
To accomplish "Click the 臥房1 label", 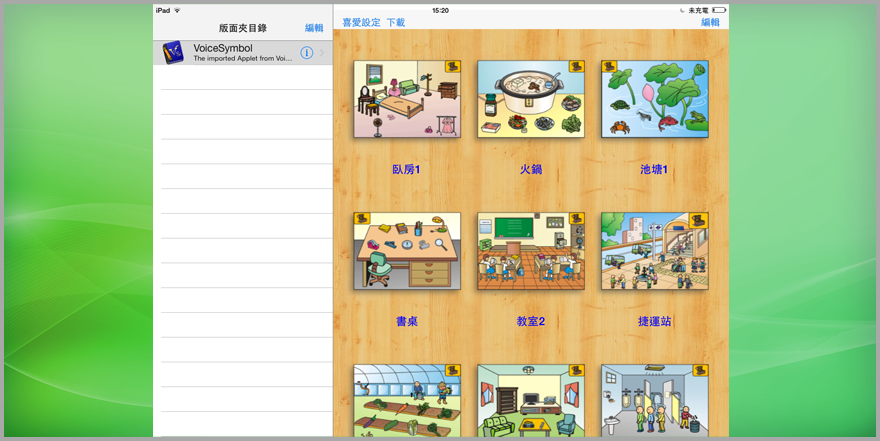I will [x=406, y=169].
